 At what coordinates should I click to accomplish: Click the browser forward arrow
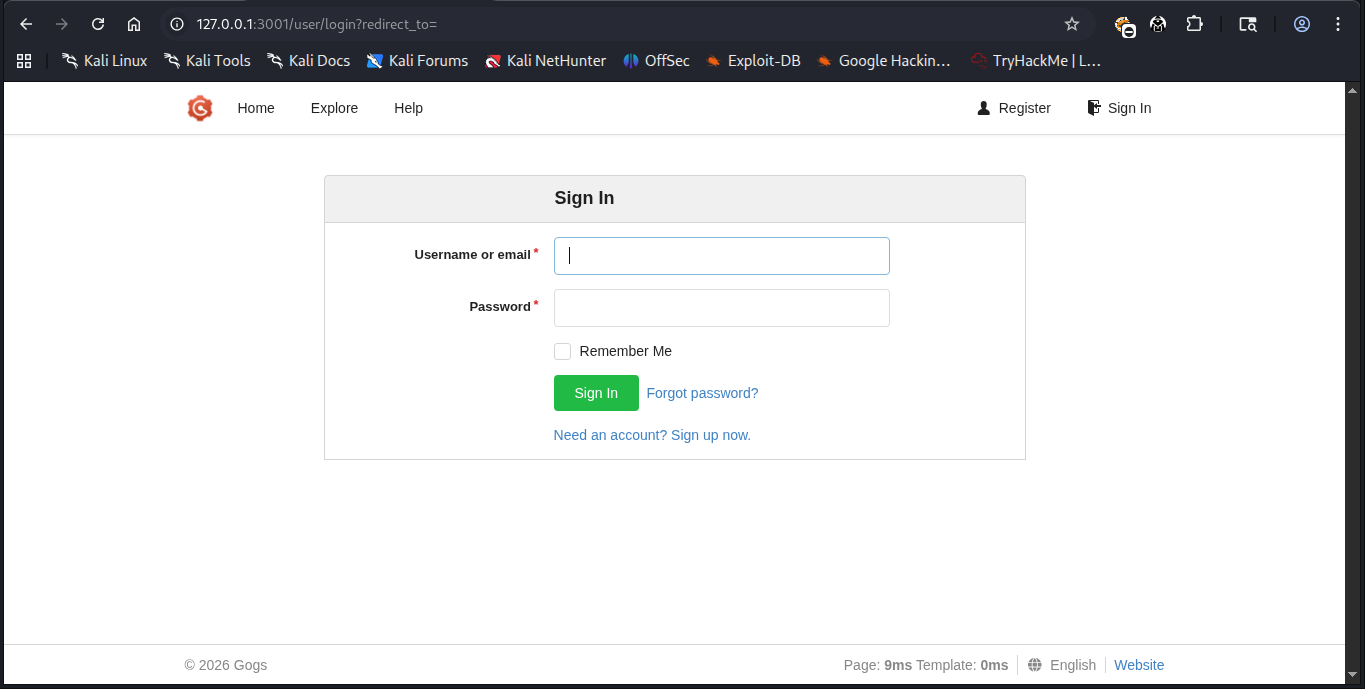(x=62, y=24)
